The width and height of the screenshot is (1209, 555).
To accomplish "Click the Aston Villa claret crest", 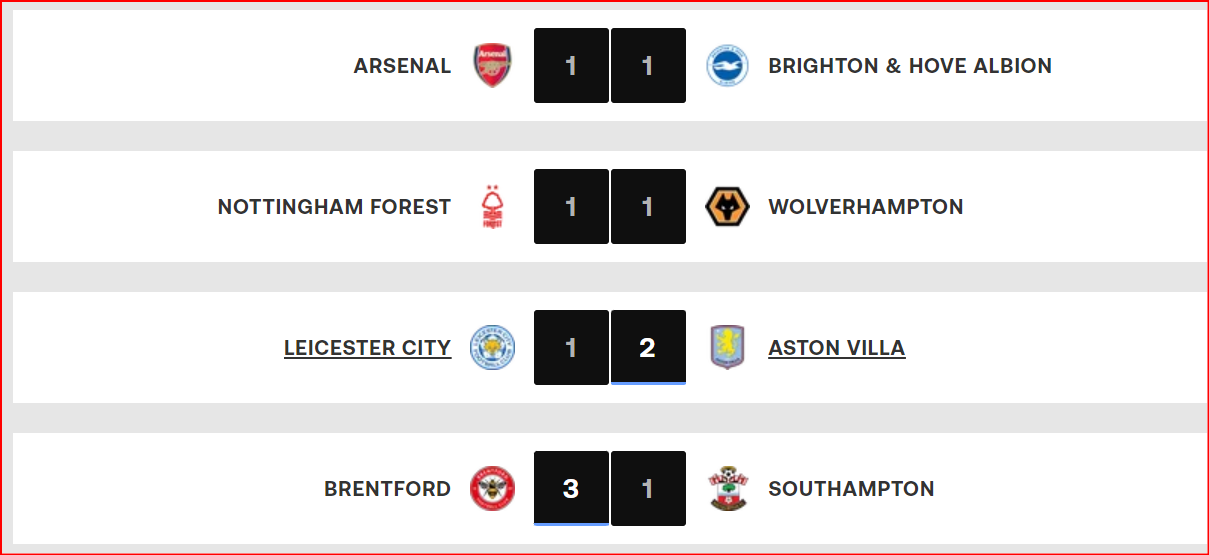I will 727,348.
